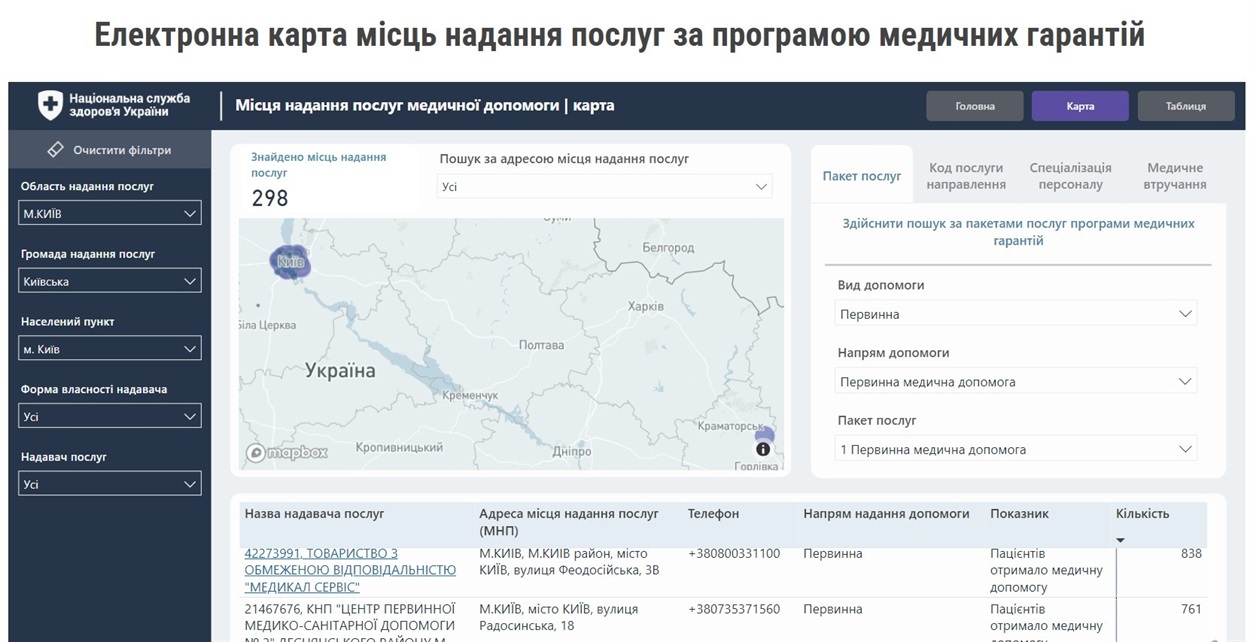Expand the Форма власності надавача dropdown
This screenshot has width=1250, height=642.
point(110,416)
